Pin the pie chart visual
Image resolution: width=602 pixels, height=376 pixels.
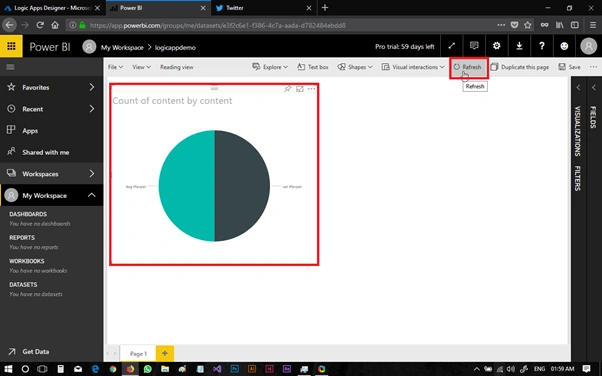pyautogui.click(x=287, y=89)
